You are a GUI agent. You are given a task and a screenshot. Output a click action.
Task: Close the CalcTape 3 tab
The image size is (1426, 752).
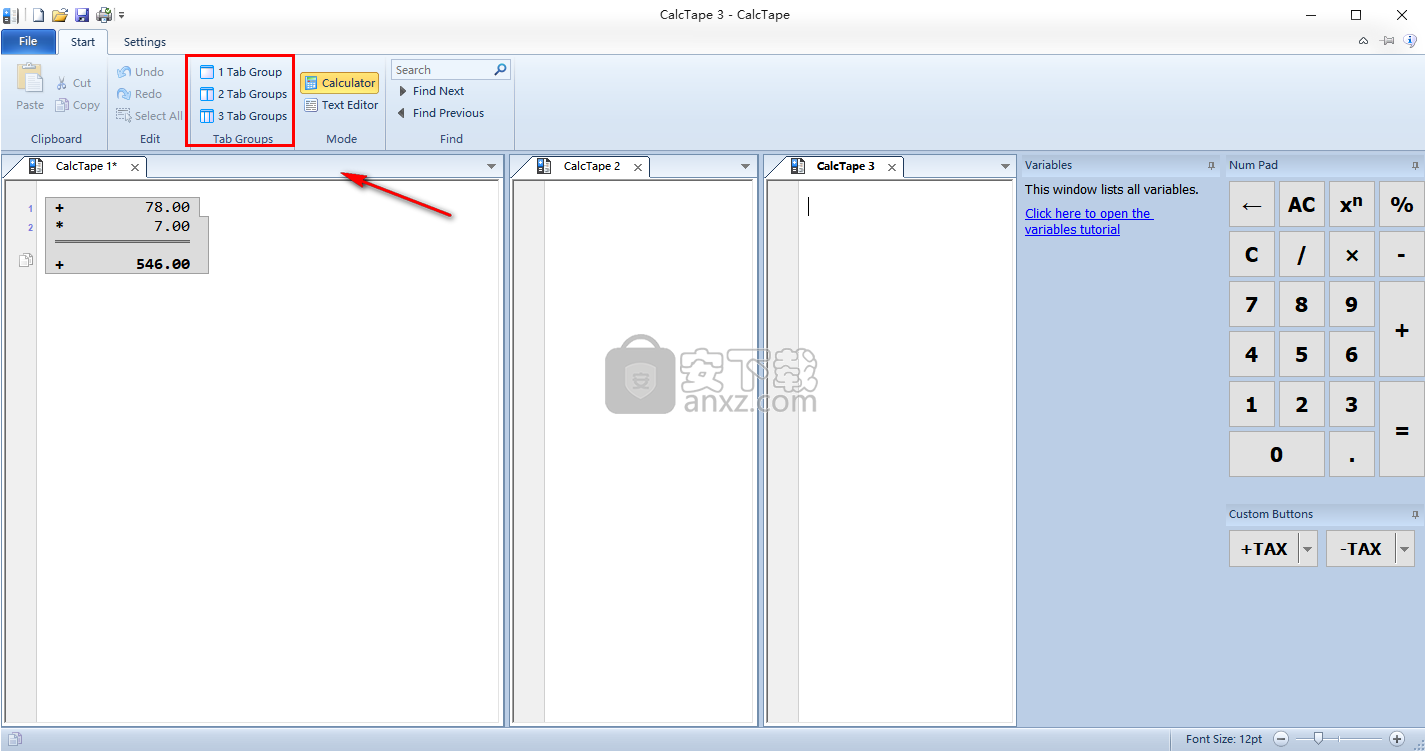(893, 167)
